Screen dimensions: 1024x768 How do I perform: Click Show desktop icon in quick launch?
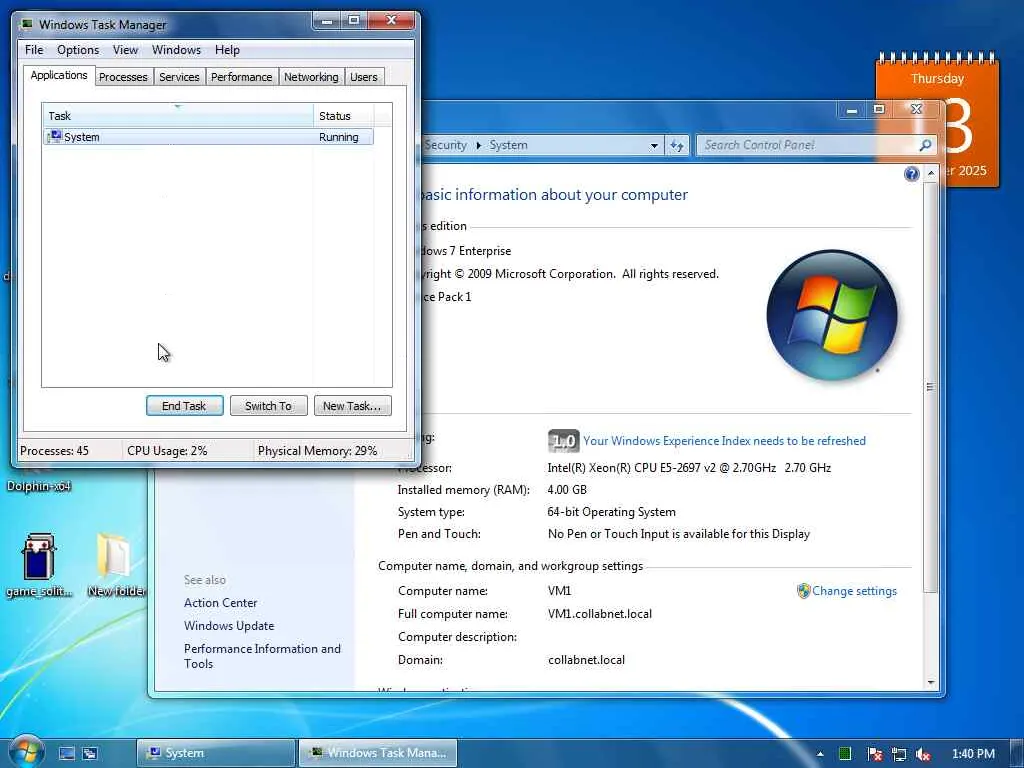(x=67, y=753)
